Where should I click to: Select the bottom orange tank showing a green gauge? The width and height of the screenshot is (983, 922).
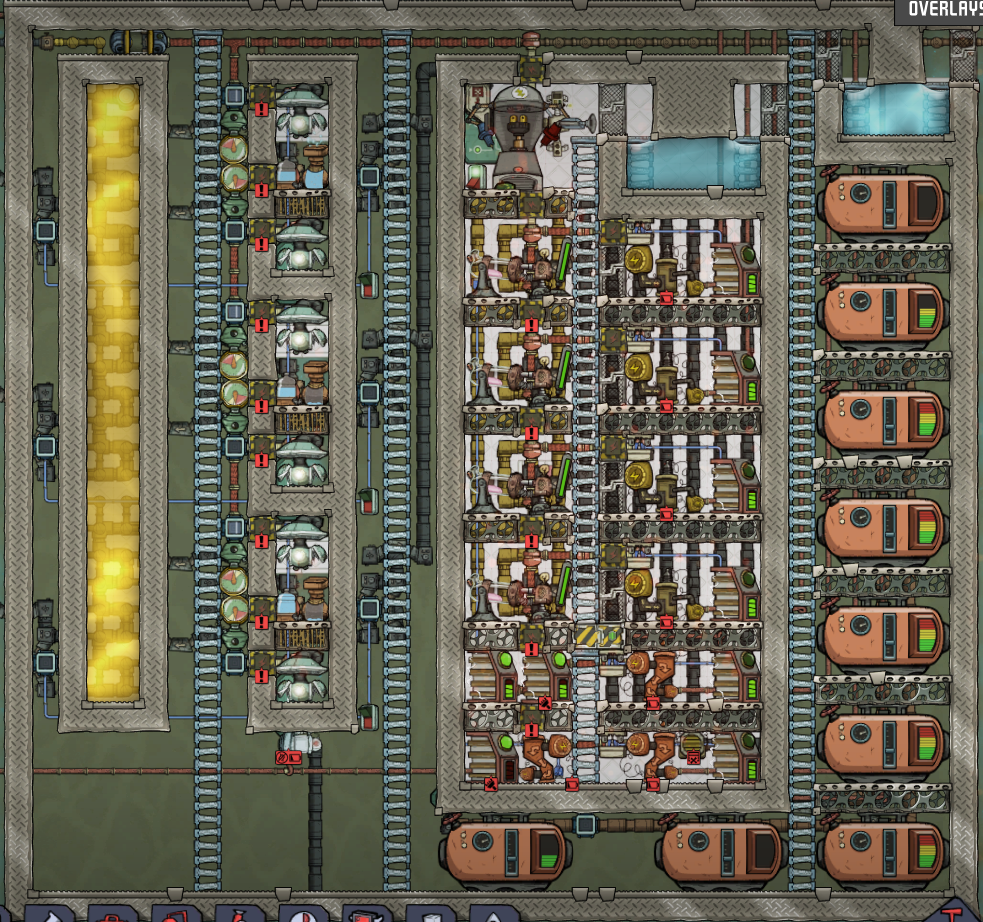point(505,853)
